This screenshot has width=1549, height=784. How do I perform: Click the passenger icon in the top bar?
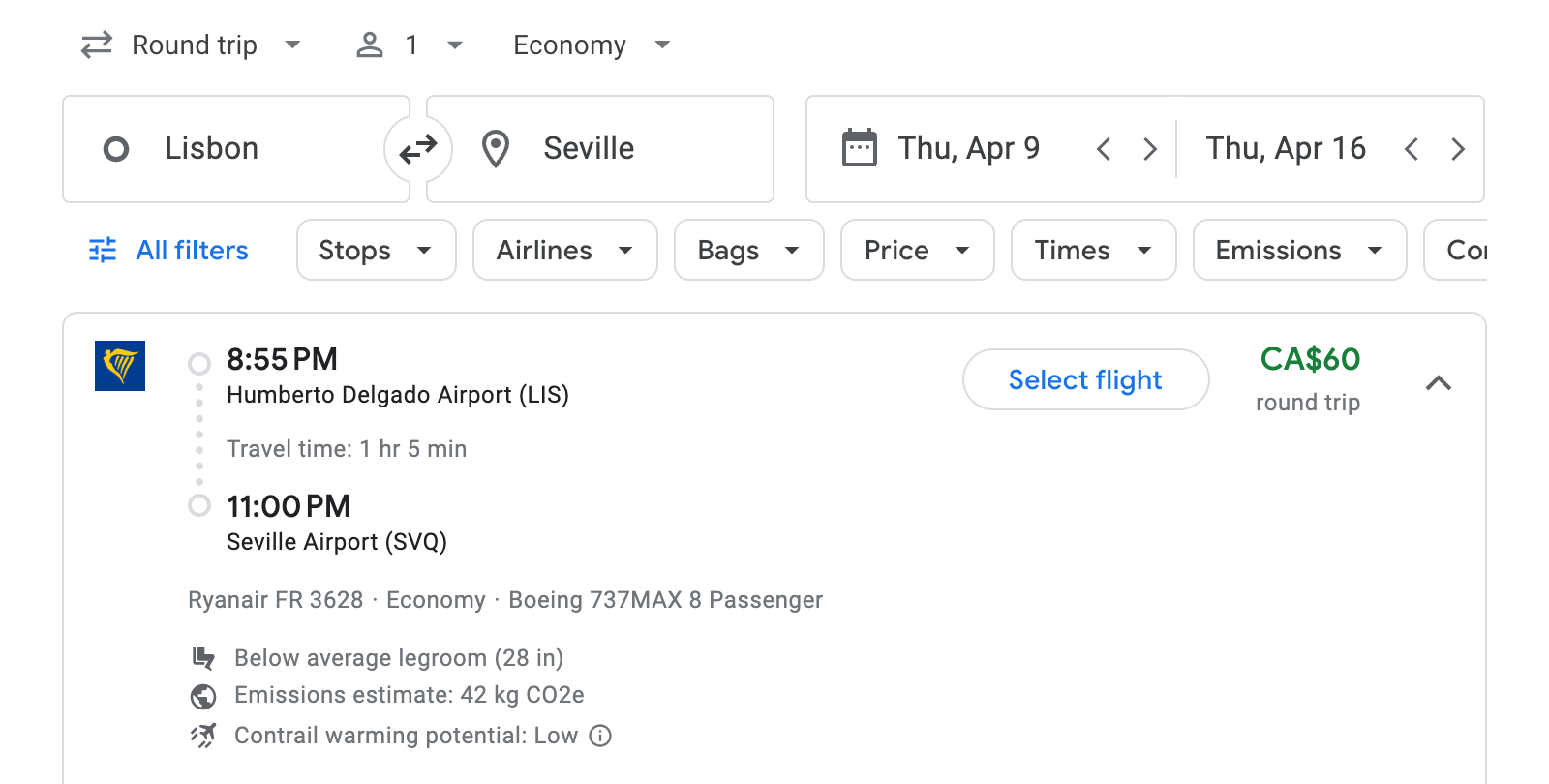click(x=369, y=45)
